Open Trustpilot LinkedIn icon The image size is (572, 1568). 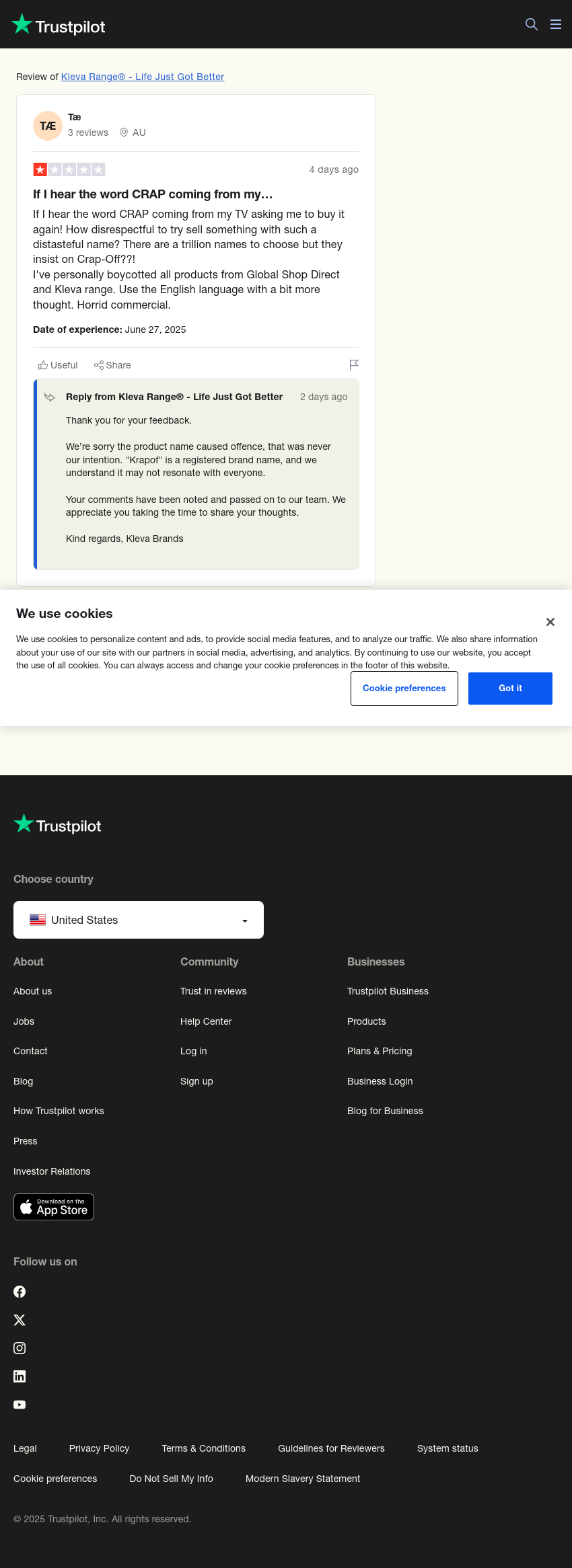tap(20, 1376)
